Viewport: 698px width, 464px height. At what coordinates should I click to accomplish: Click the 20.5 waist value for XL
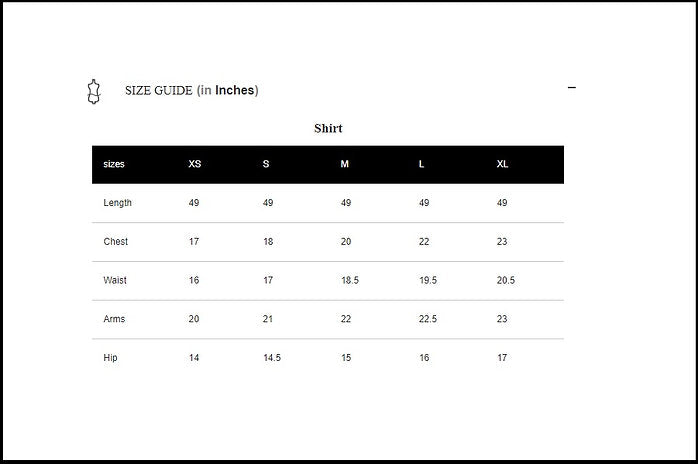[506, 281]
